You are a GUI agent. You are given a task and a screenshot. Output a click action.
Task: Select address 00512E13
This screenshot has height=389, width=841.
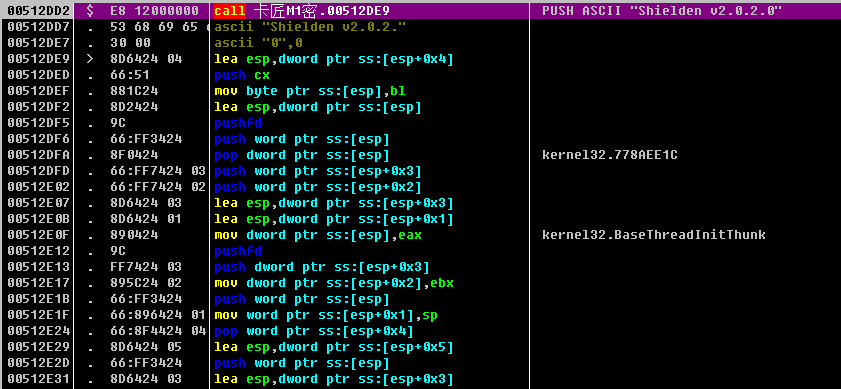click(x=39, y=266)
